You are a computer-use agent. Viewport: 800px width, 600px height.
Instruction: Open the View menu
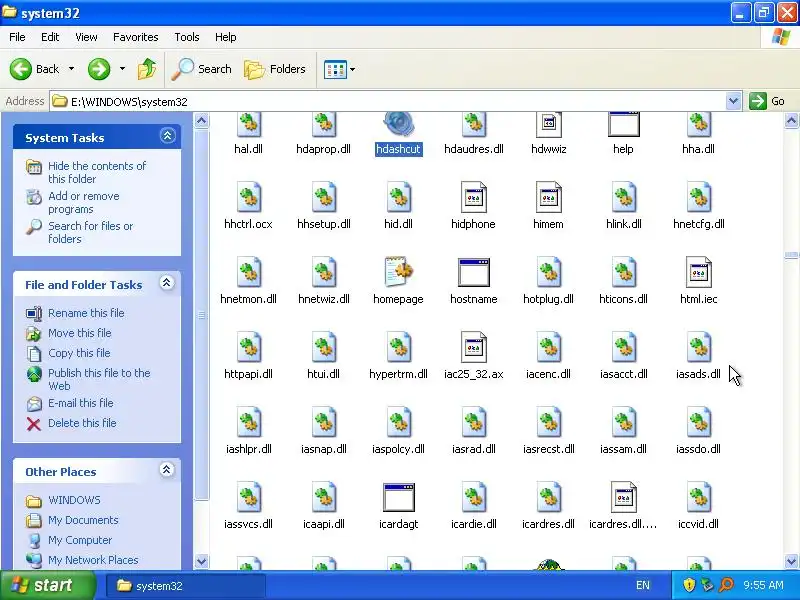click(86, 37)
